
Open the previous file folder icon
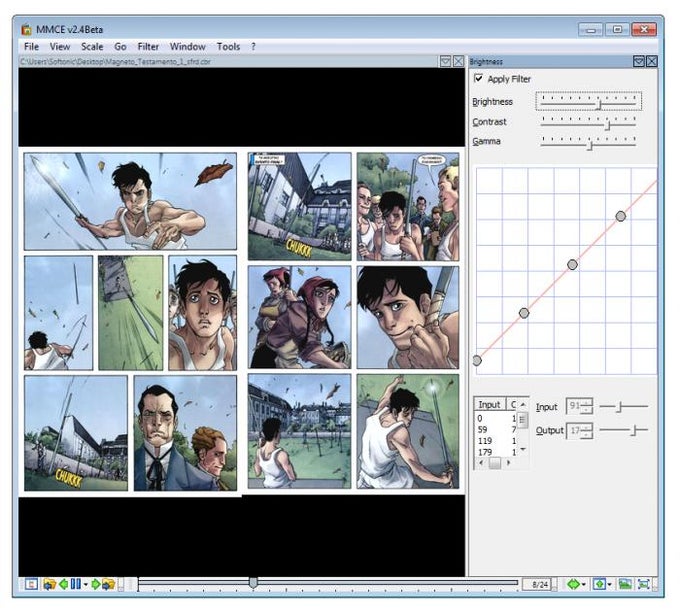click(x=49, y=584)
